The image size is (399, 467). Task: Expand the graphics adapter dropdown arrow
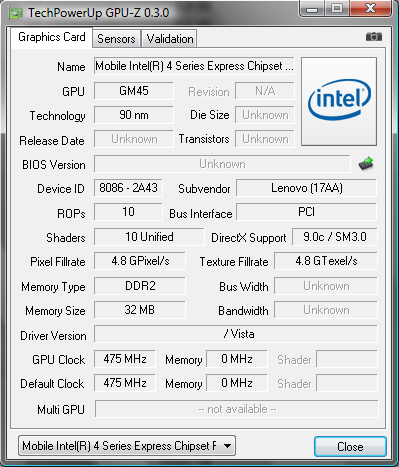click(x=227, y=446)
